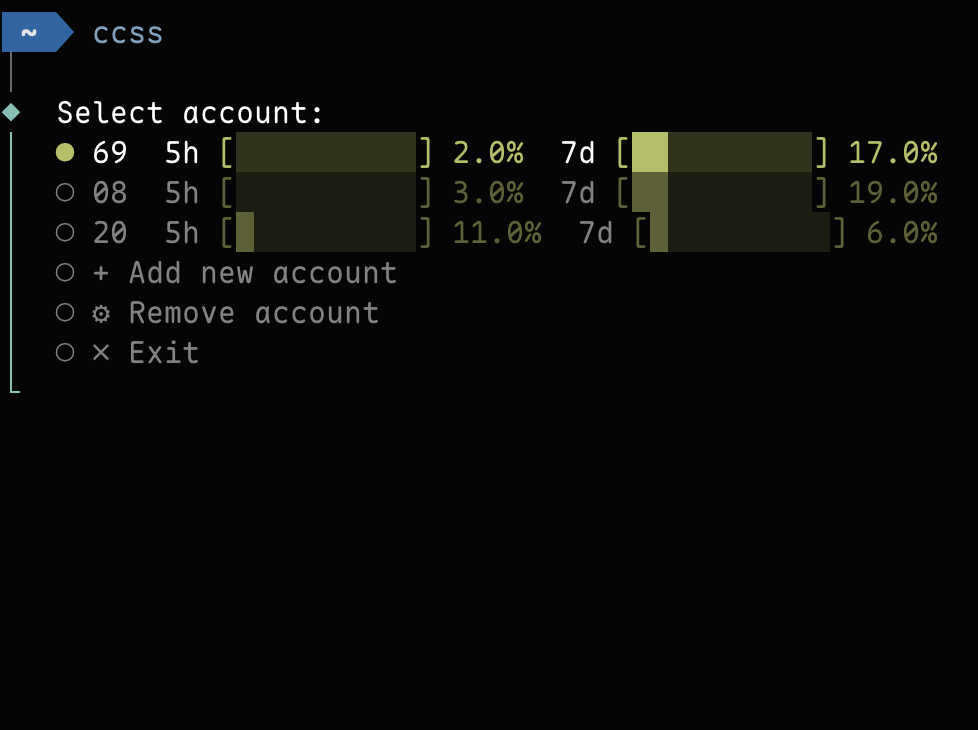978x730 pixels.
Task: Click the tilde badge in the terminal prompt
Action: (30, 31)
